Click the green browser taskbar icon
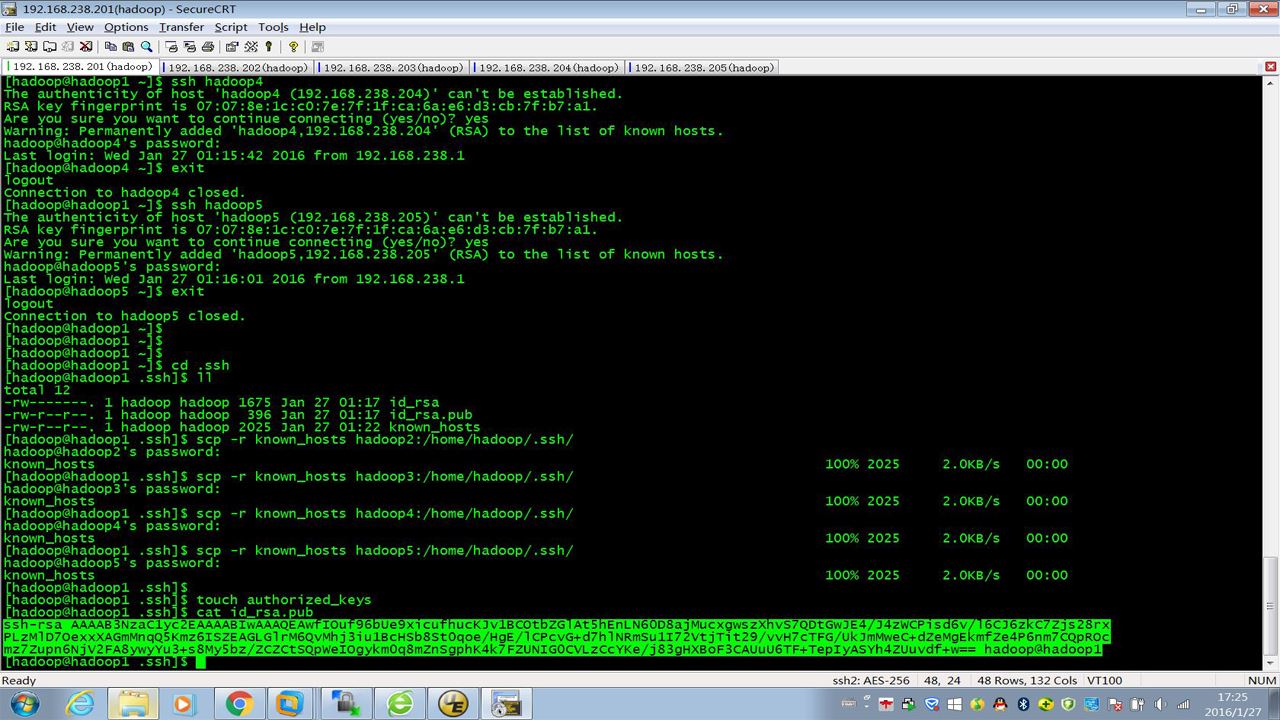Screen dimensions: 1280x720 click(x=400, y=704)
